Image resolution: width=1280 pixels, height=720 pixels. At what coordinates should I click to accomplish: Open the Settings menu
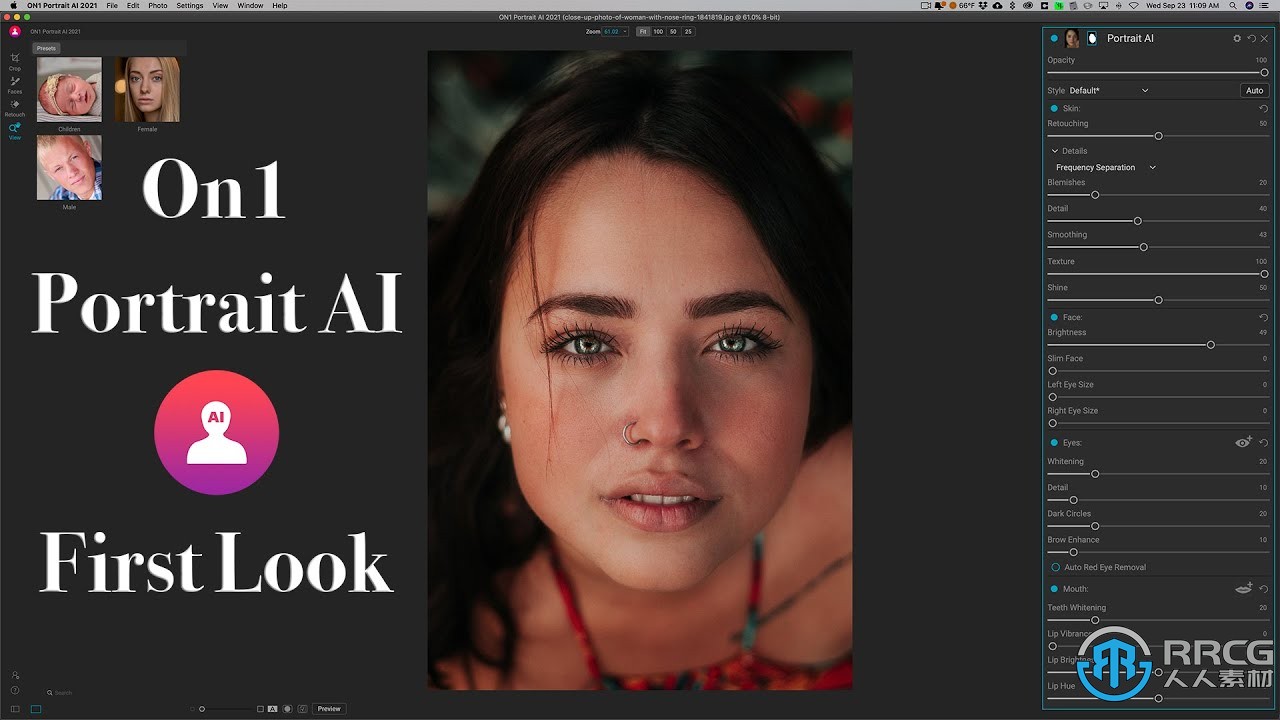pyautogui.click(x=190, y=6)
